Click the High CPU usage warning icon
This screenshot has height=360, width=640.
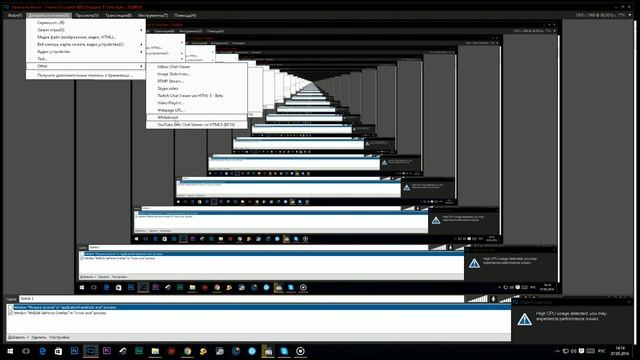tap(524, 319)
